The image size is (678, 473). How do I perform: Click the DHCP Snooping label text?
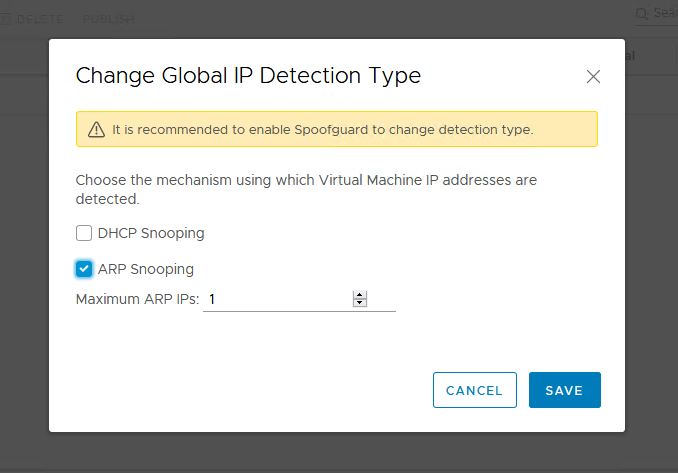(151, 233)
